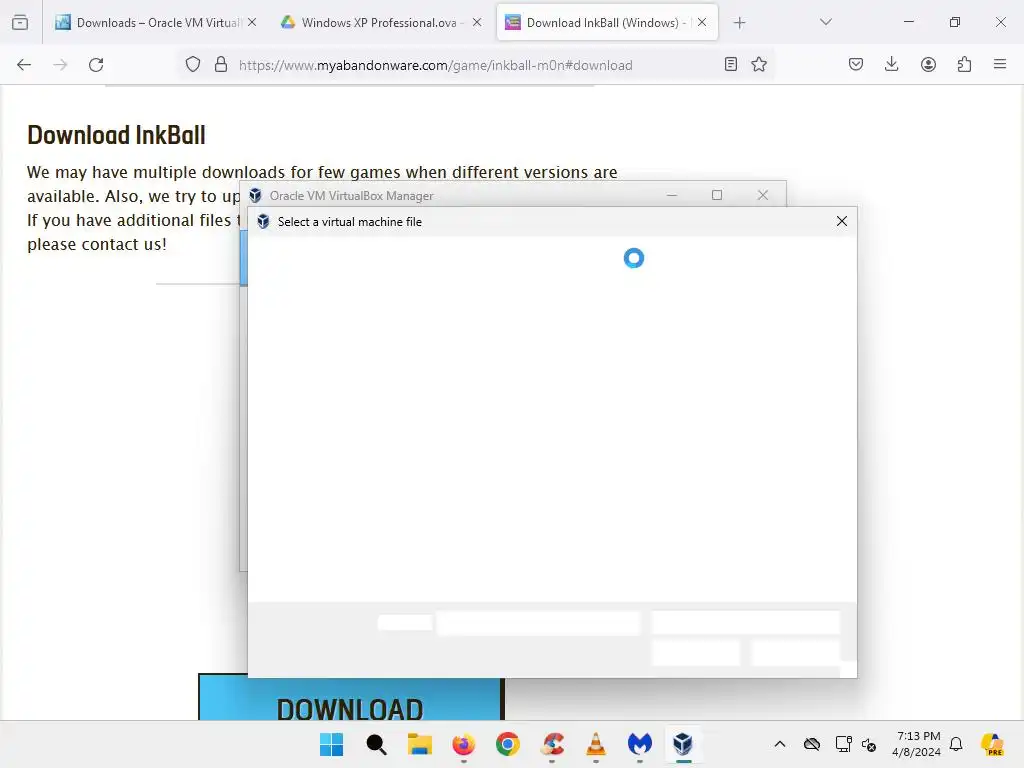
Task: Switch to Windows XP Professional.ova tab
Action: [381, 23]
